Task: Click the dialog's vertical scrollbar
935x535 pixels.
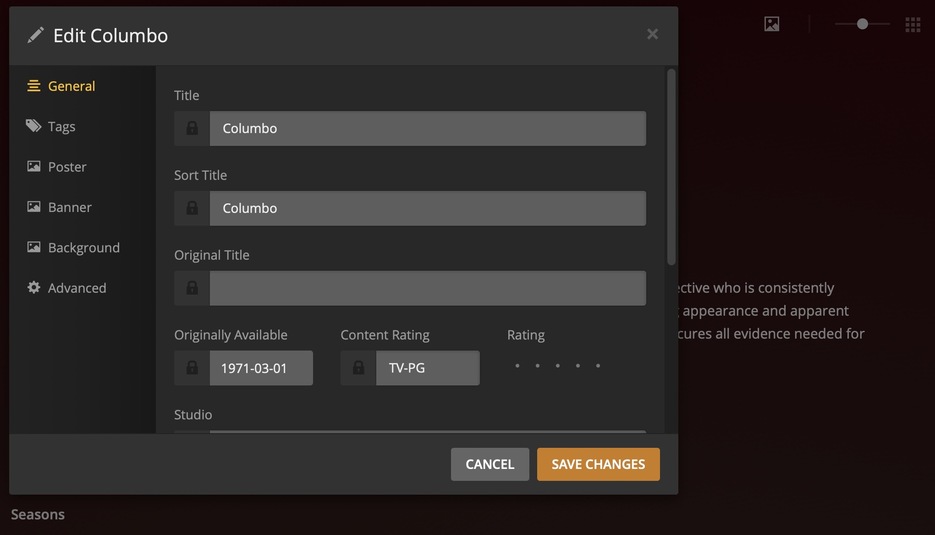Action: point(671,167)
